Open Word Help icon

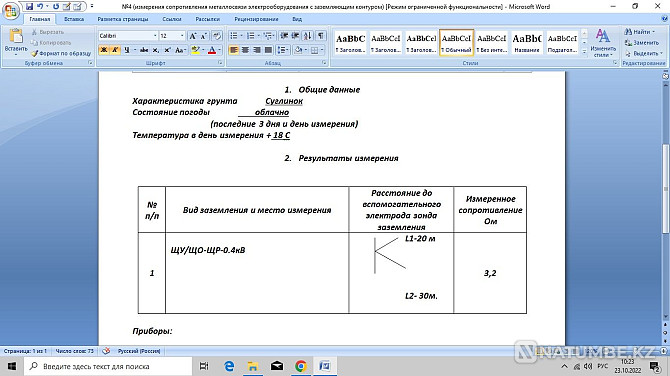tap(664, 19)
